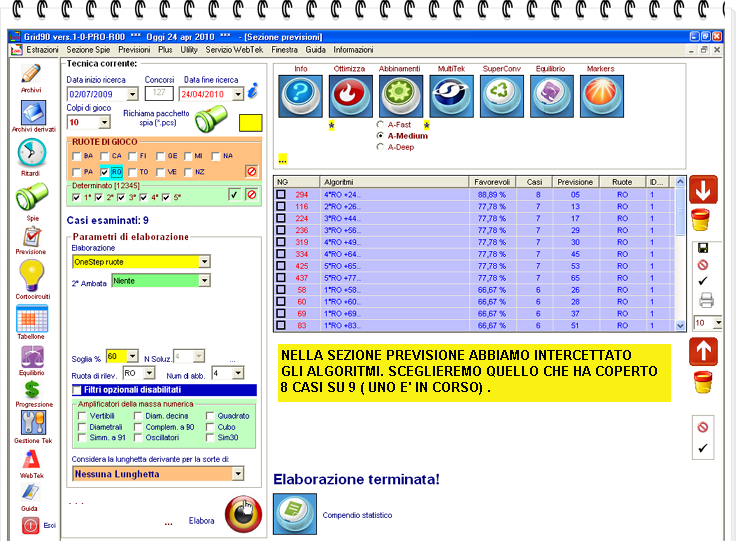Screen dimensions: 736x541
Task: Open the Ritardi clock icon
Action: click(31, 153)
